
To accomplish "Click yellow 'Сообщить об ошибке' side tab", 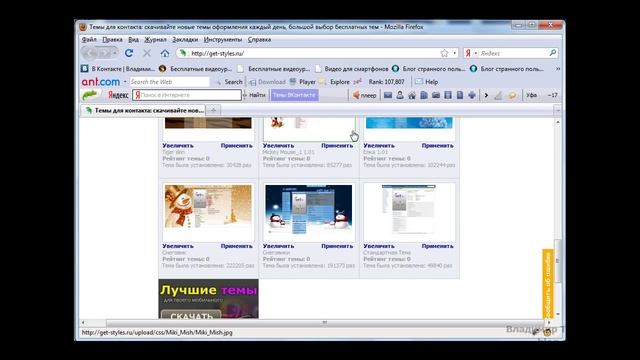I will coord(548,283).
